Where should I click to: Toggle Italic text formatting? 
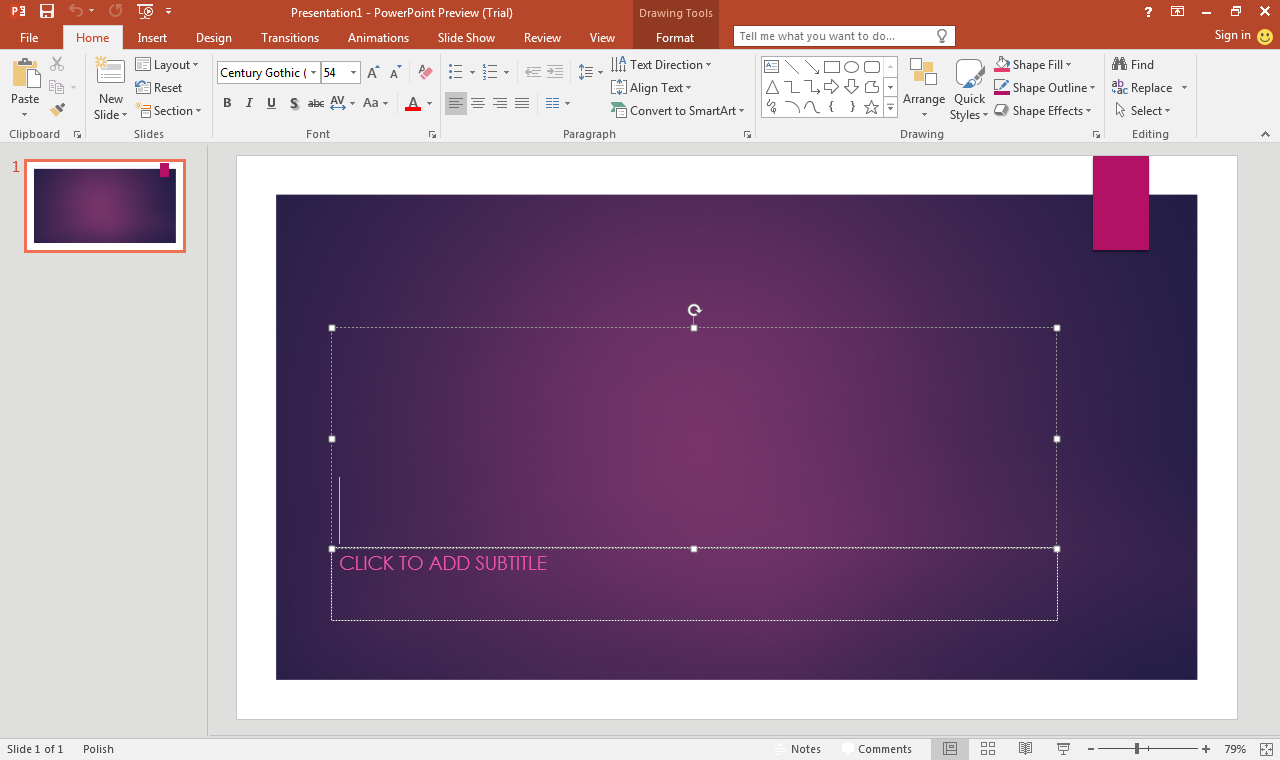(x=249, y=103)
